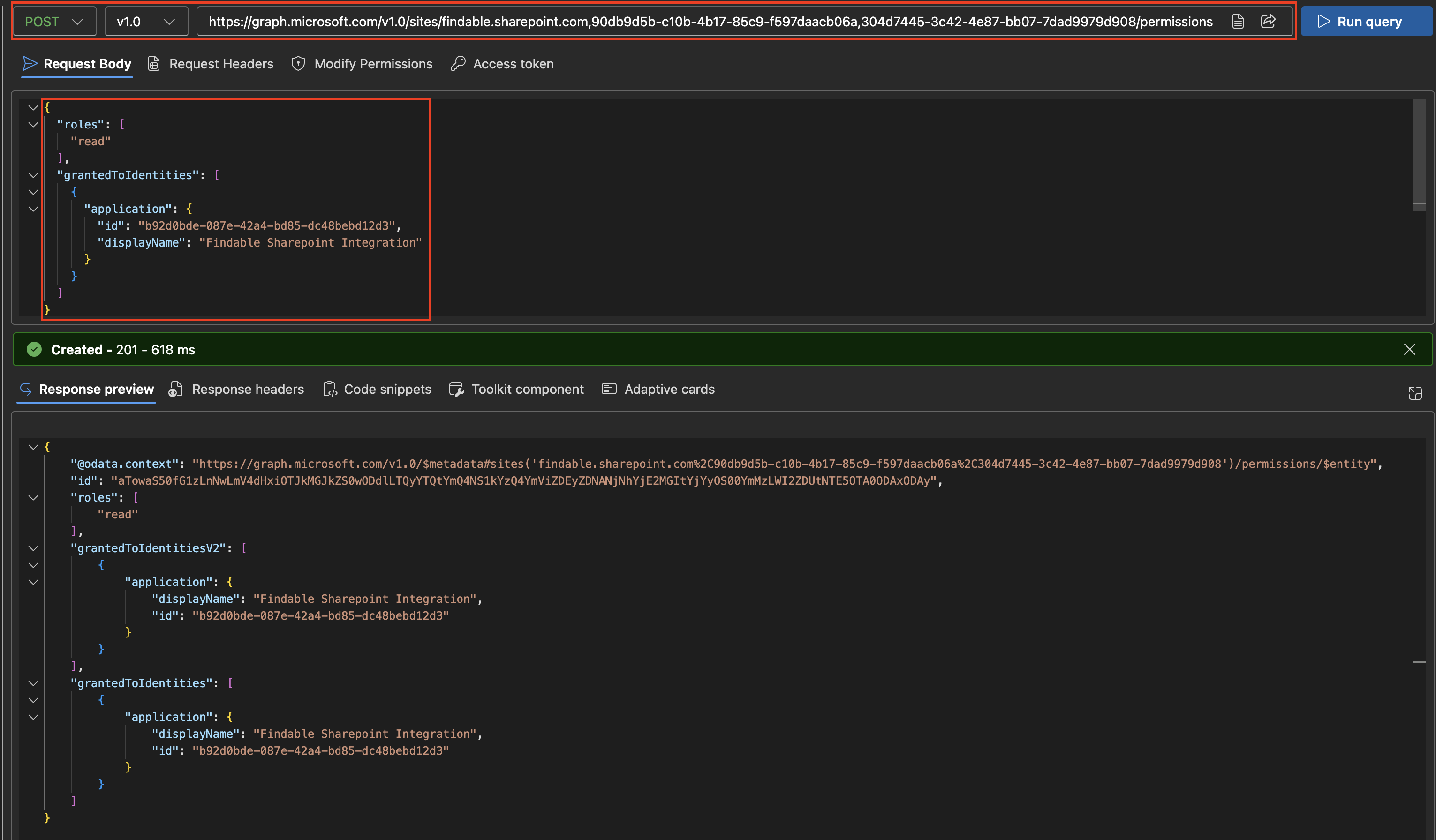Image resolution: width=1436 pixels, height=840 pixels.
Task: Collapse the request body roles array
Action: (x=33, y=125)
